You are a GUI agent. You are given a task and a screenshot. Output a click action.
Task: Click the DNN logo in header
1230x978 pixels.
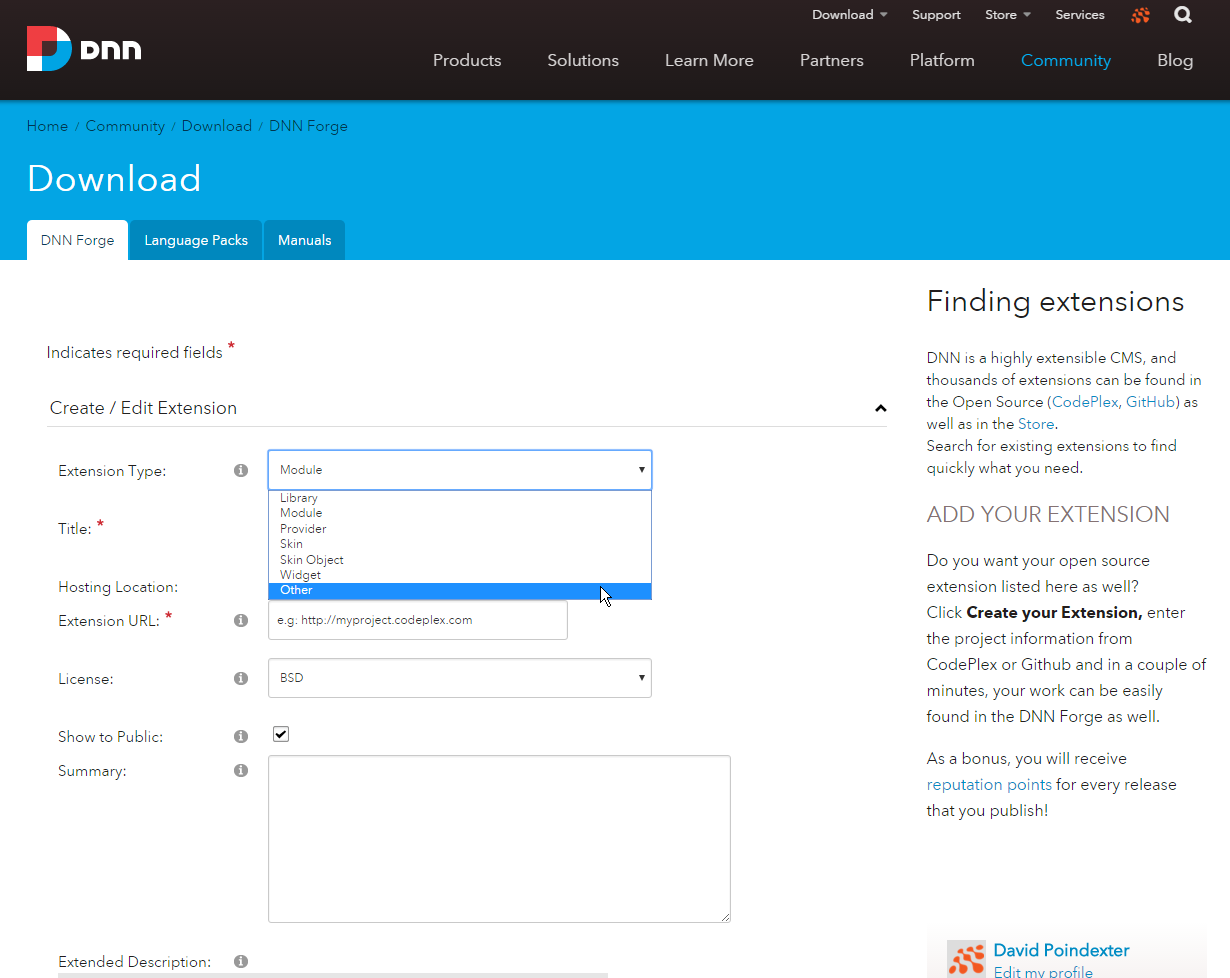pos(84,49)
